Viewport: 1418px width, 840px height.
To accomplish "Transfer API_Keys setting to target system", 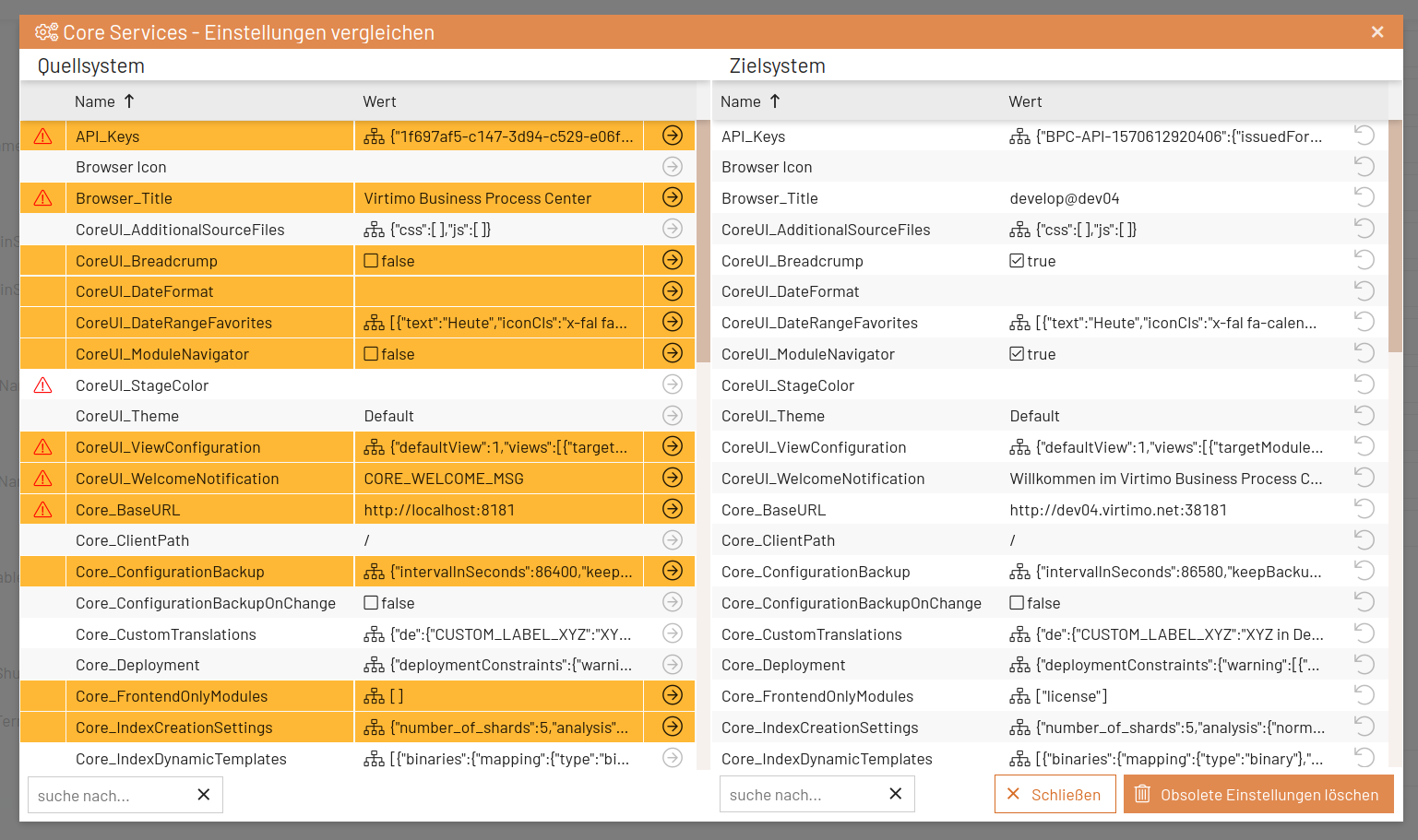I will pos(673,136).
